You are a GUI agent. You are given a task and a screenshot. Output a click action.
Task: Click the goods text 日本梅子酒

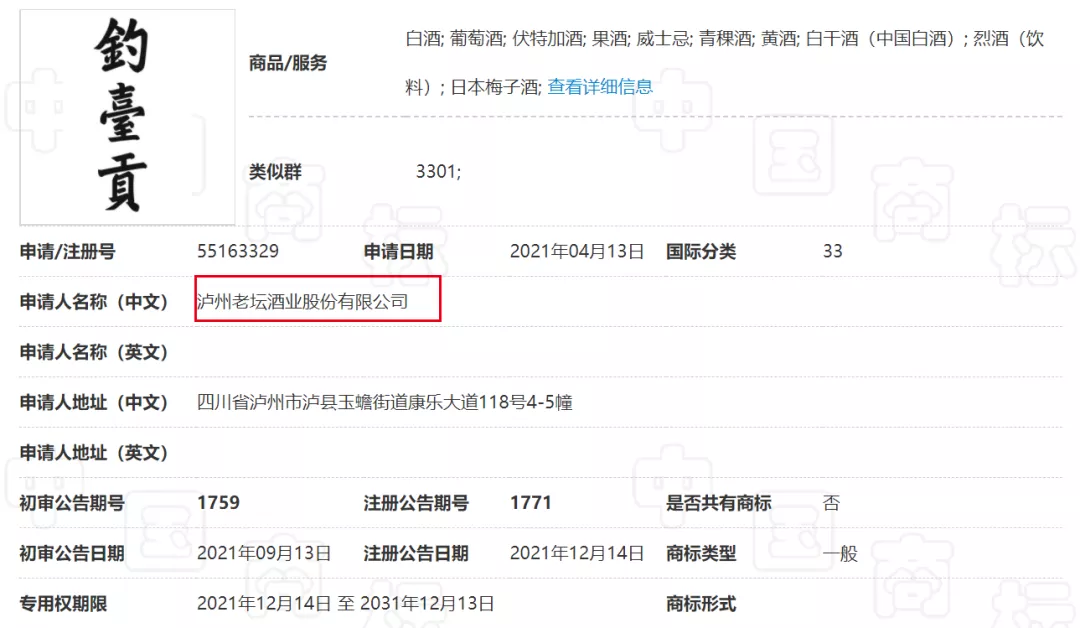(x=494, y=87)
